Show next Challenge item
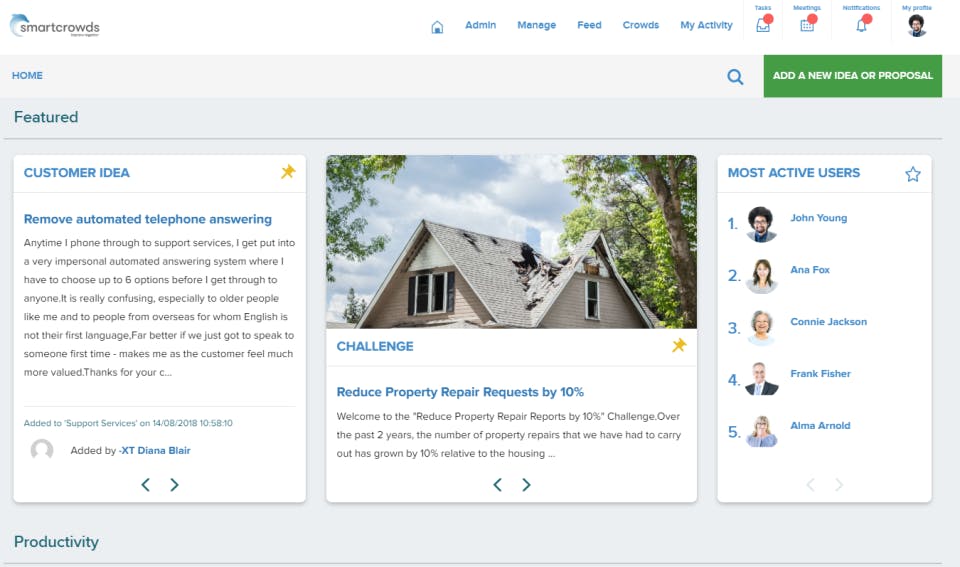The width and height of the screenshot is (960, 567). point(527,485)
